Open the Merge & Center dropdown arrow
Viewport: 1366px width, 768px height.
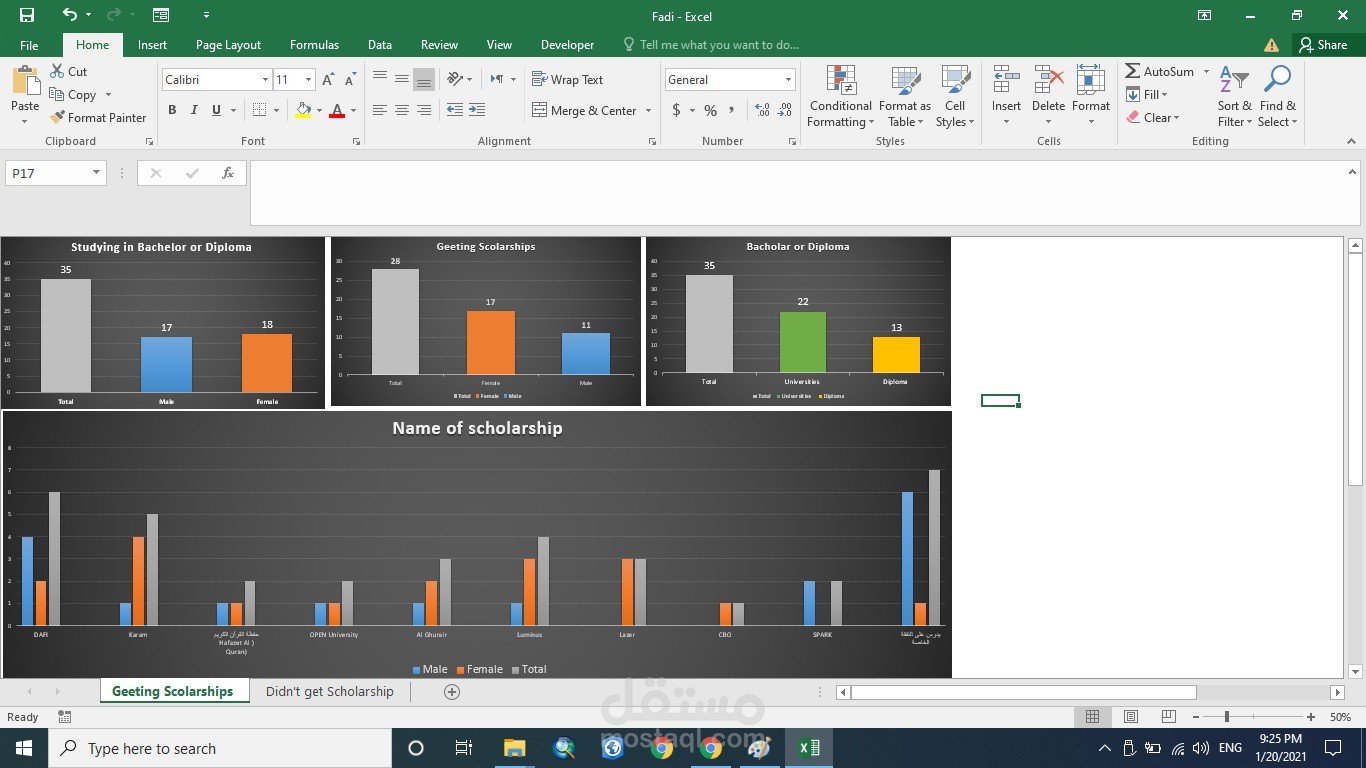648,111
